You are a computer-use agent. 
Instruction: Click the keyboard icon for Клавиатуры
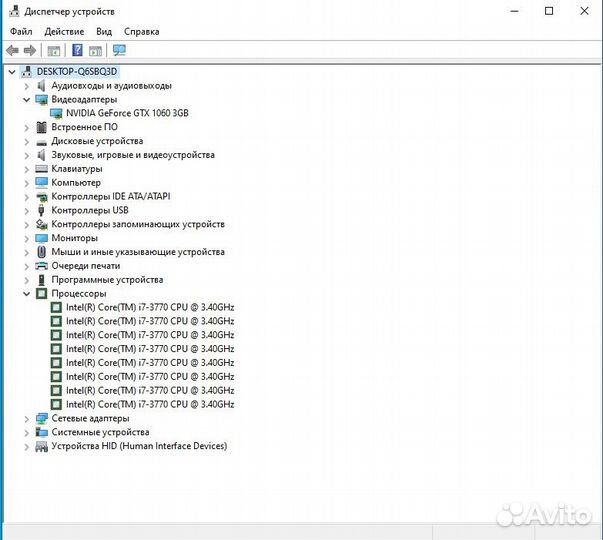(x=42, y=169)
